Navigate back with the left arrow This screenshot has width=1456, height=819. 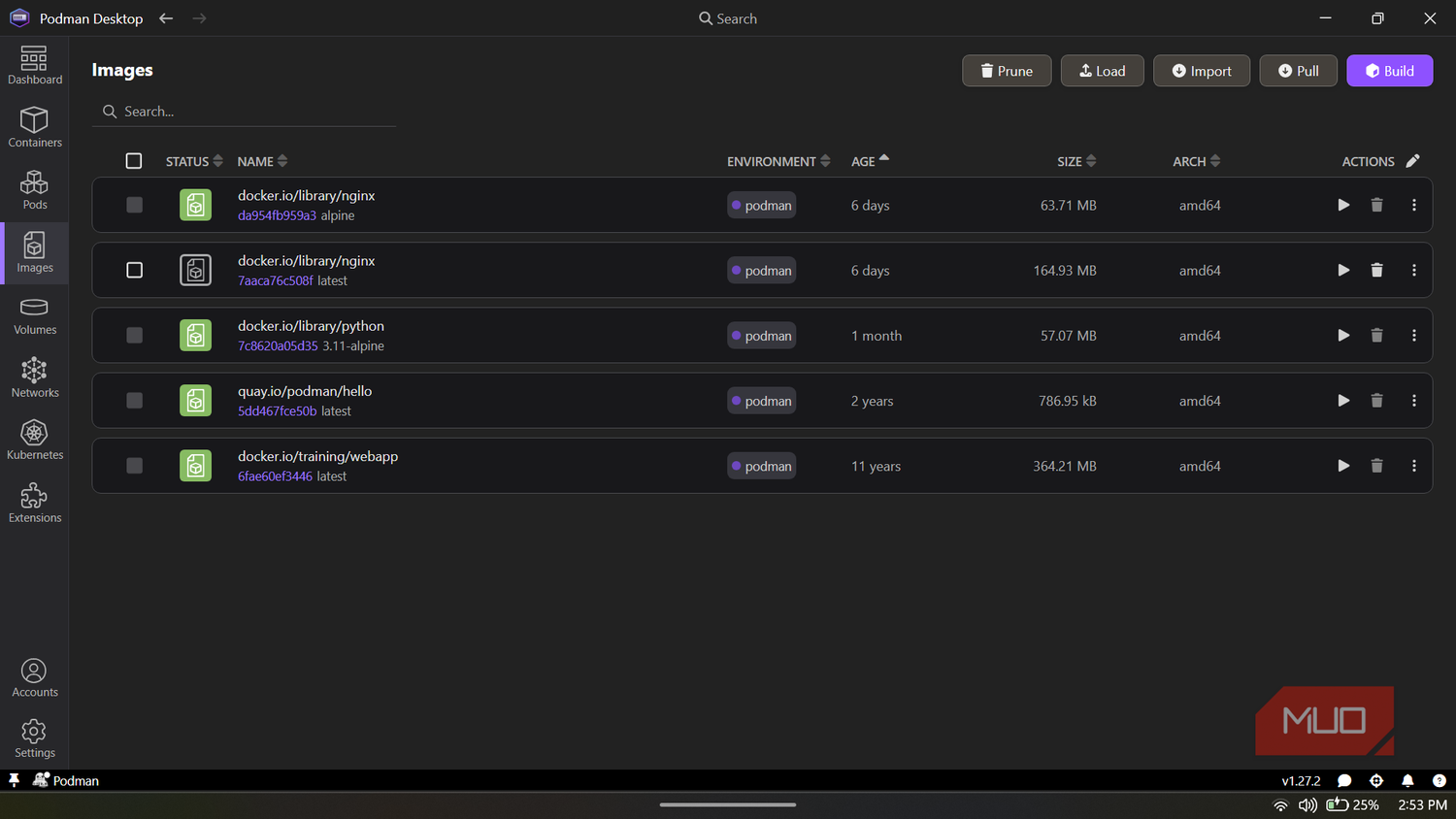pyautogui.click(x=166, y=18)
